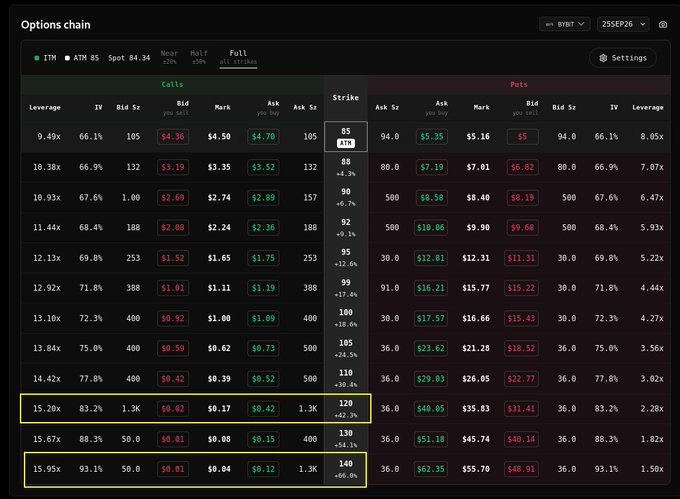680x499 pixels.
Task: Click the $1.75 call ask for strike 95
Action: click(x=263, y=258)
